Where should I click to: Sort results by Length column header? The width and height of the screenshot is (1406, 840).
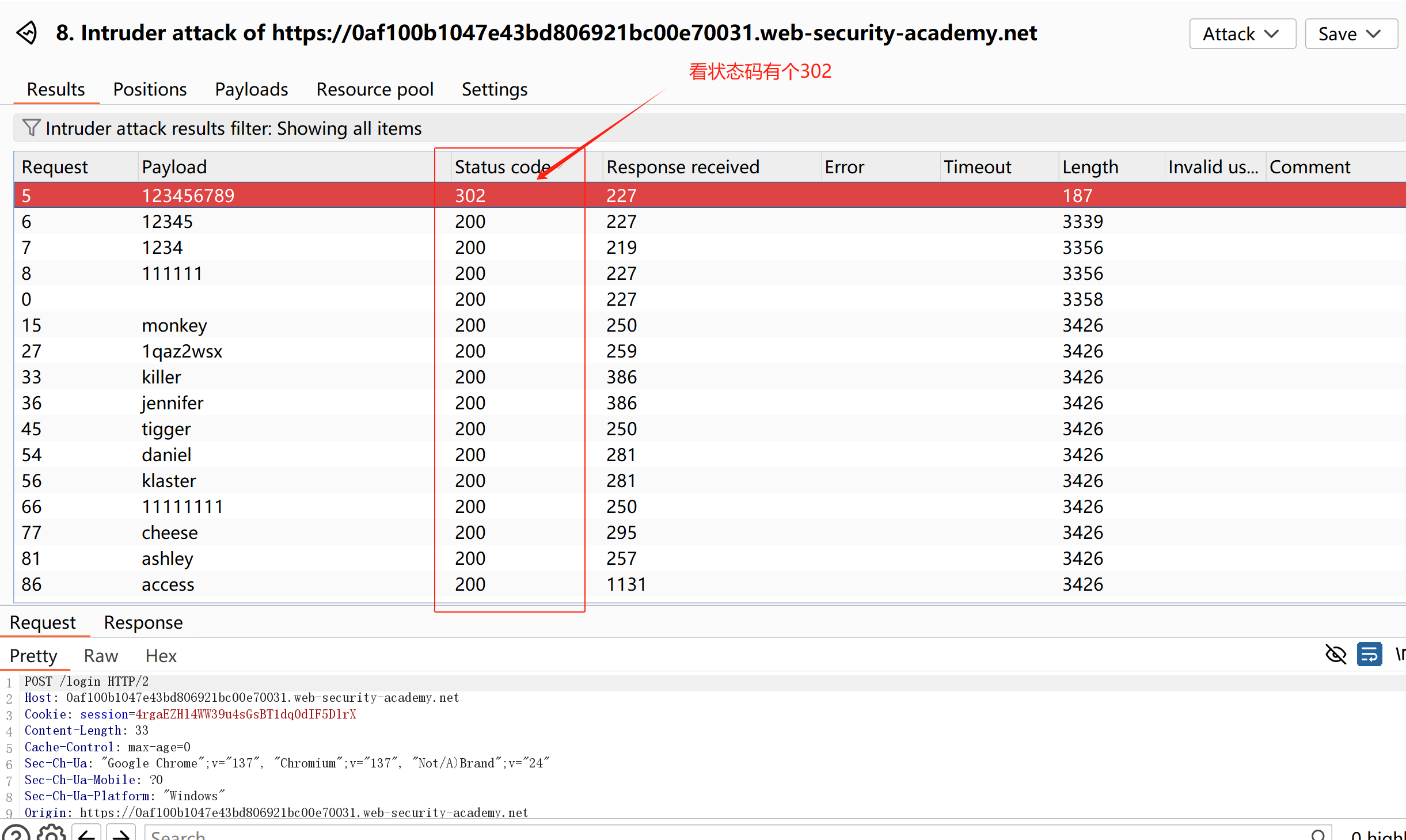click(1090, 167)
